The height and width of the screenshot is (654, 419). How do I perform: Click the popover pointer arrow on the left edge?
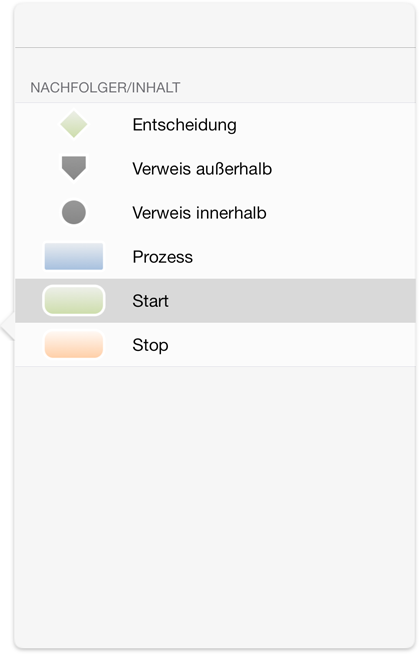click(x=8, y=325)
